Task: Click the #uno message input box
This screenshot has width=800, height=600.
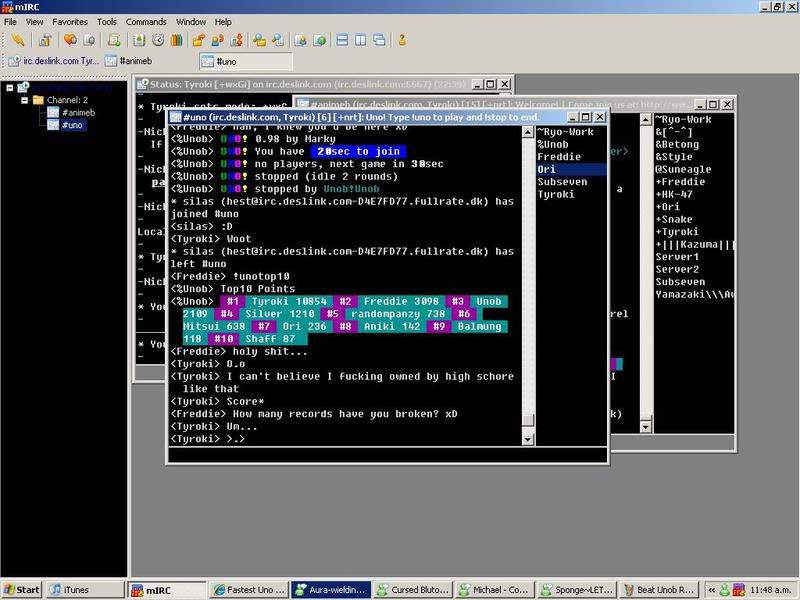Action: pos(388,456)
